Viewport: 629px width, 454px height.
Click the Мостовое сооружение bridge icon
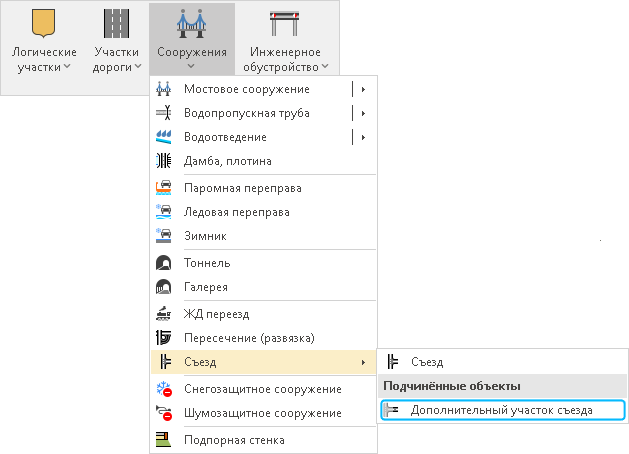164,89
